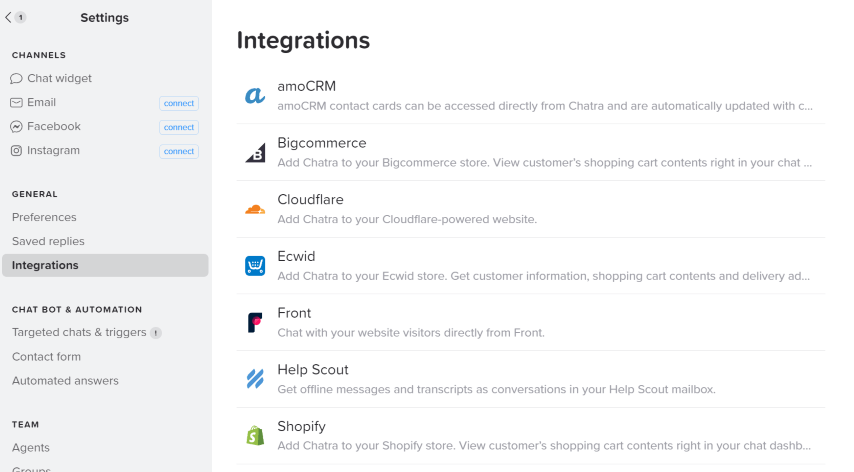
Task: Click the Front logo icon
Action: [255, 322]
